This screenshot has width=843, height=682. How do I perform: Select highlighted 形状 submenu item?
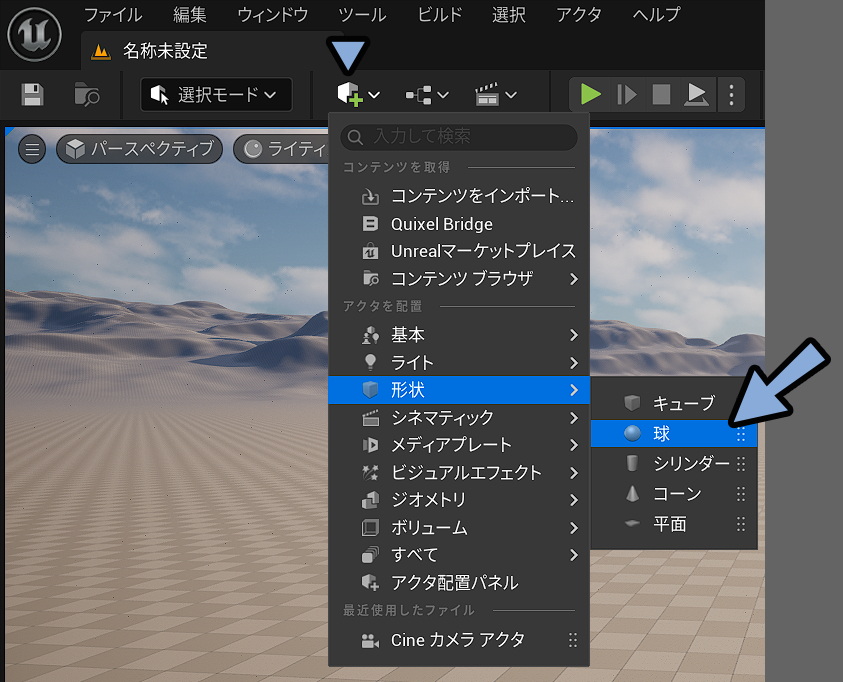(x=459, y=390)
